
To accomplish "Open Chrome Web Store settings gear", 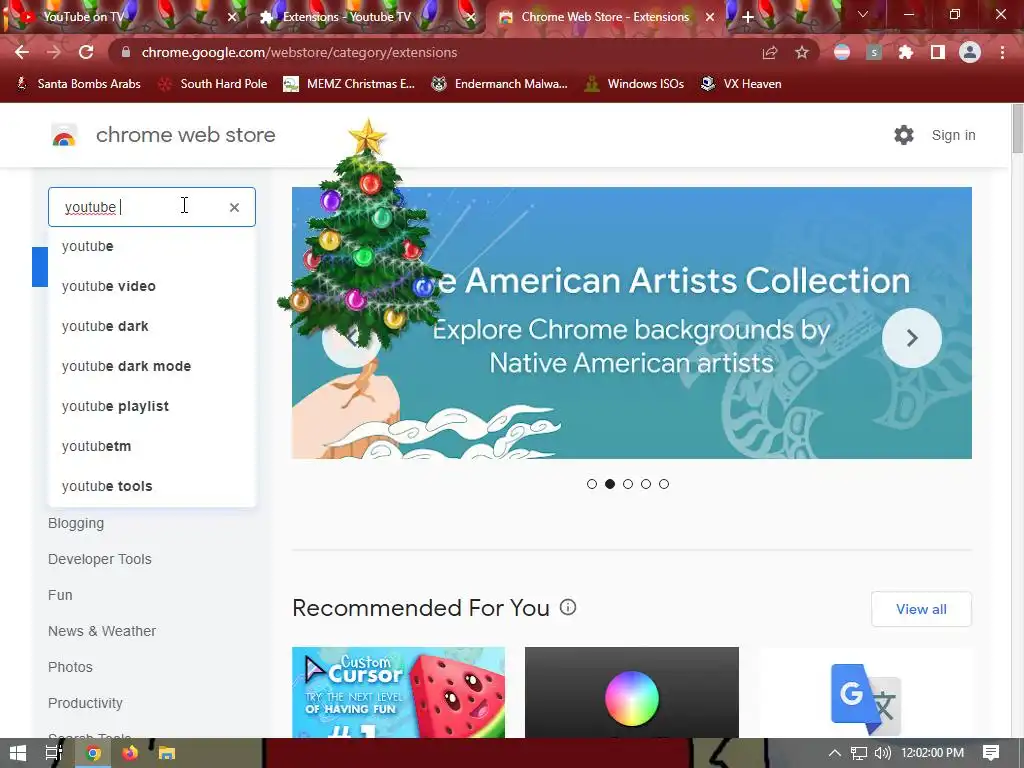I will (904, 135).
